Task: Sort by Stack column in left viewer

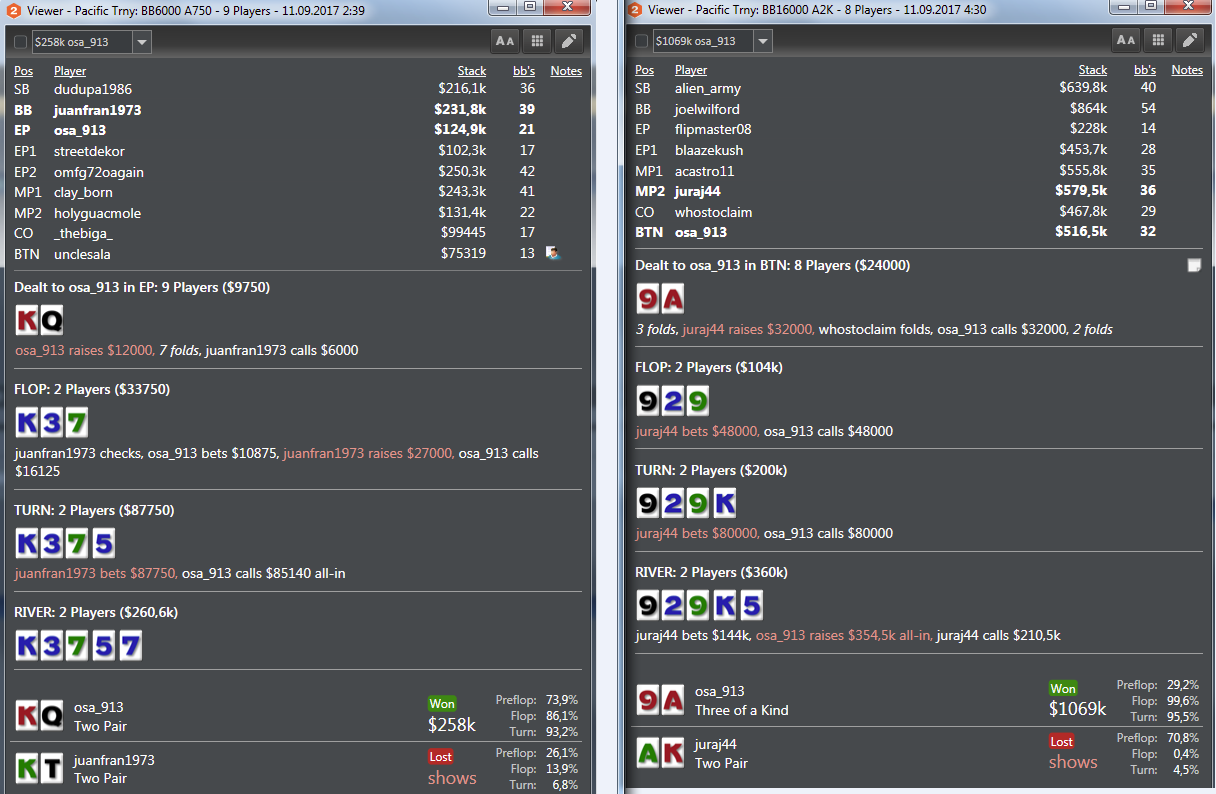Action: tap(472, 71)
